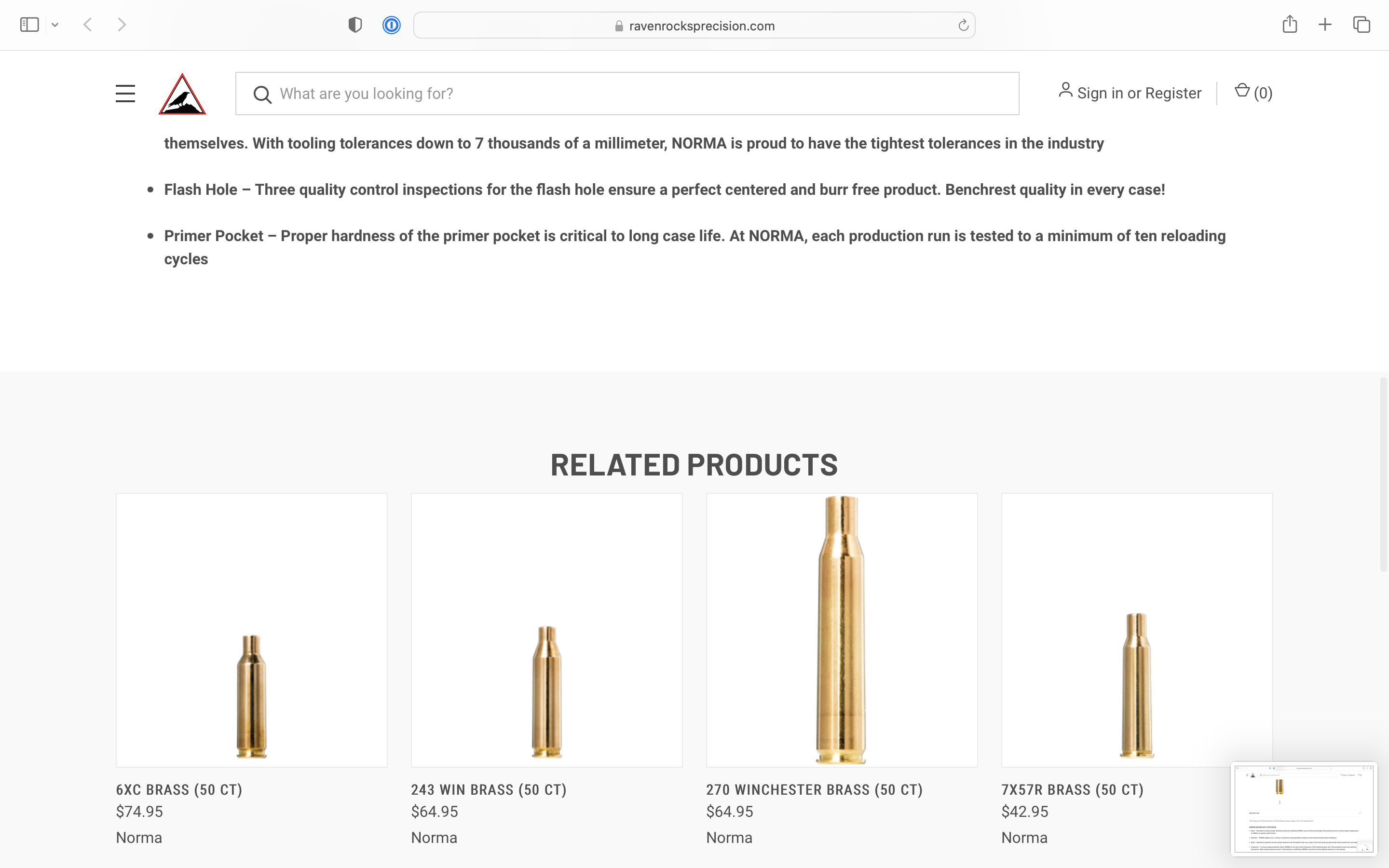Open a new tab with plus icon
The width and height of the screenshot is (1389, 868).
pyautogui.click(x=1325, y=25)
